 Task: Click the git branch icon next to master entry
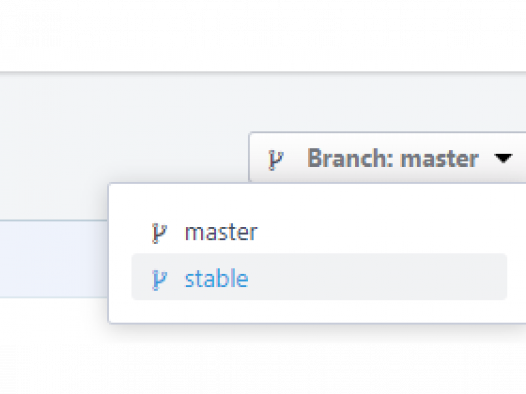(159, 233)
